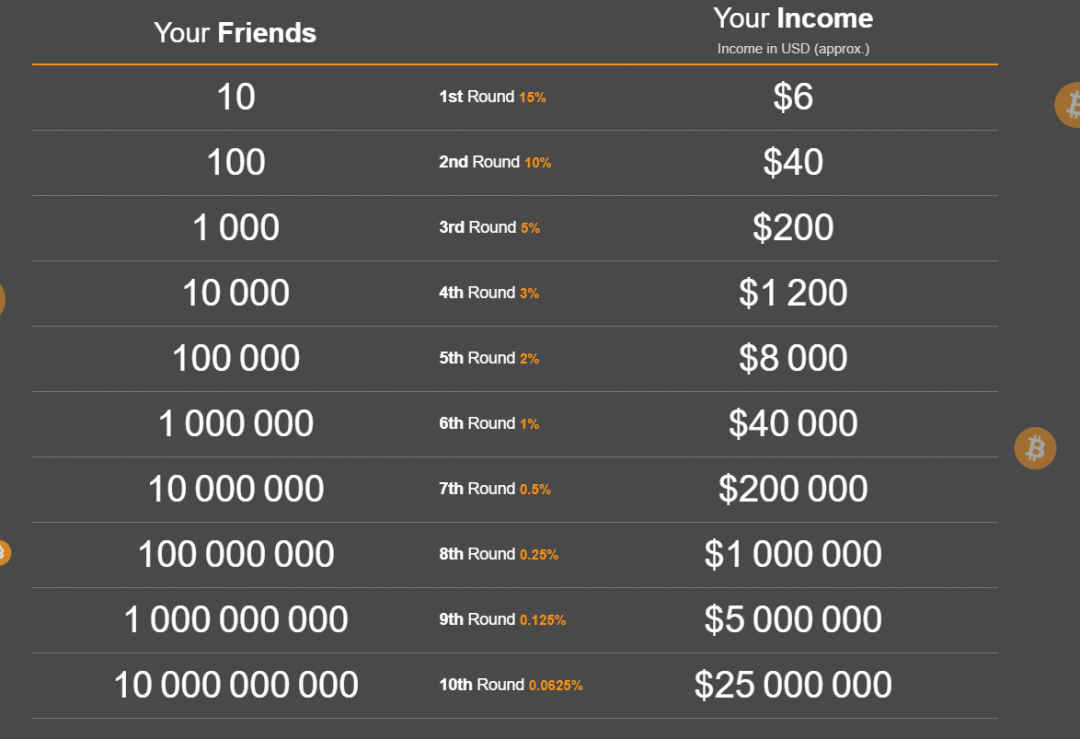Screen dimensions: 1080x739
Task: Click the $1 000 000 income value
Action: (793, 554)
